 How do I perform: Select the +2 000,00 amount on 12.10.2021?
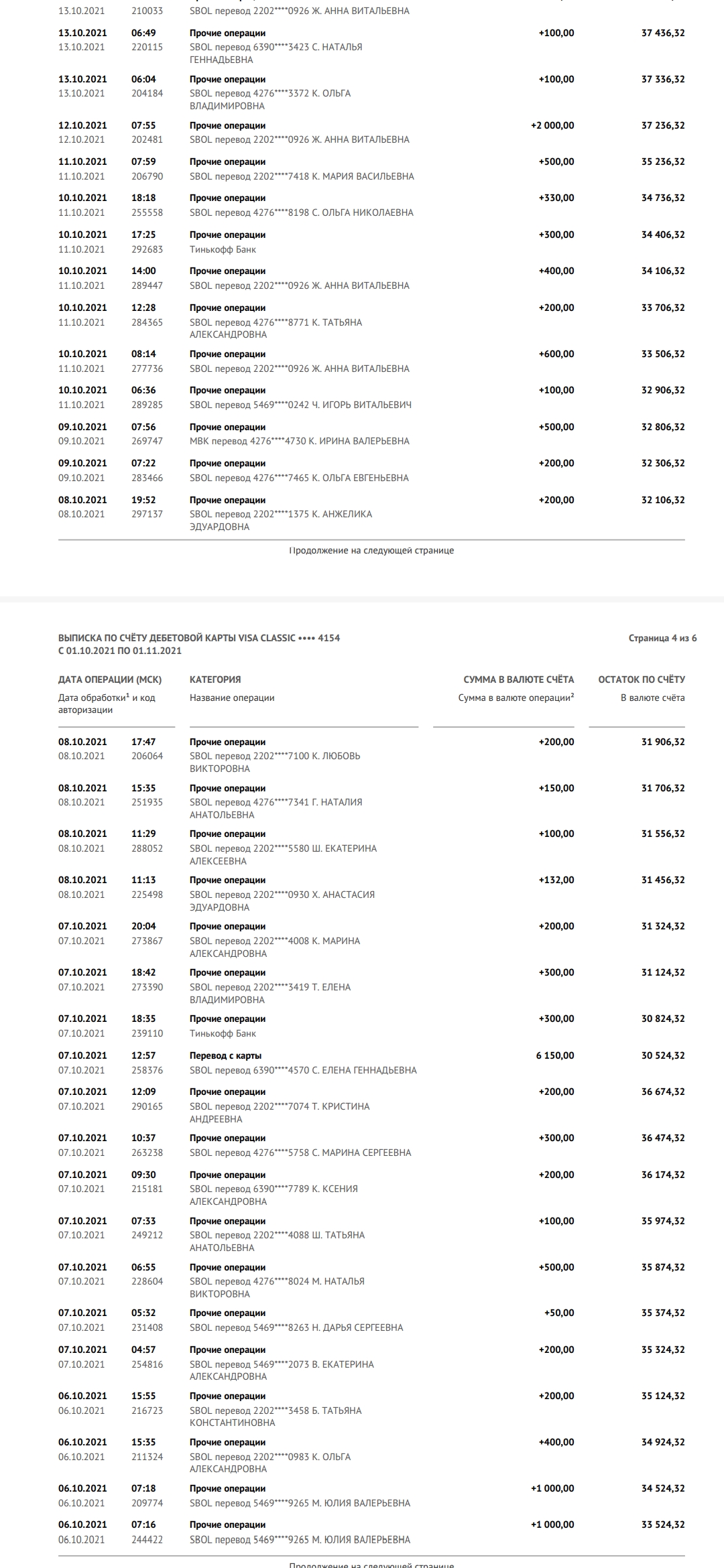(552, 125)
